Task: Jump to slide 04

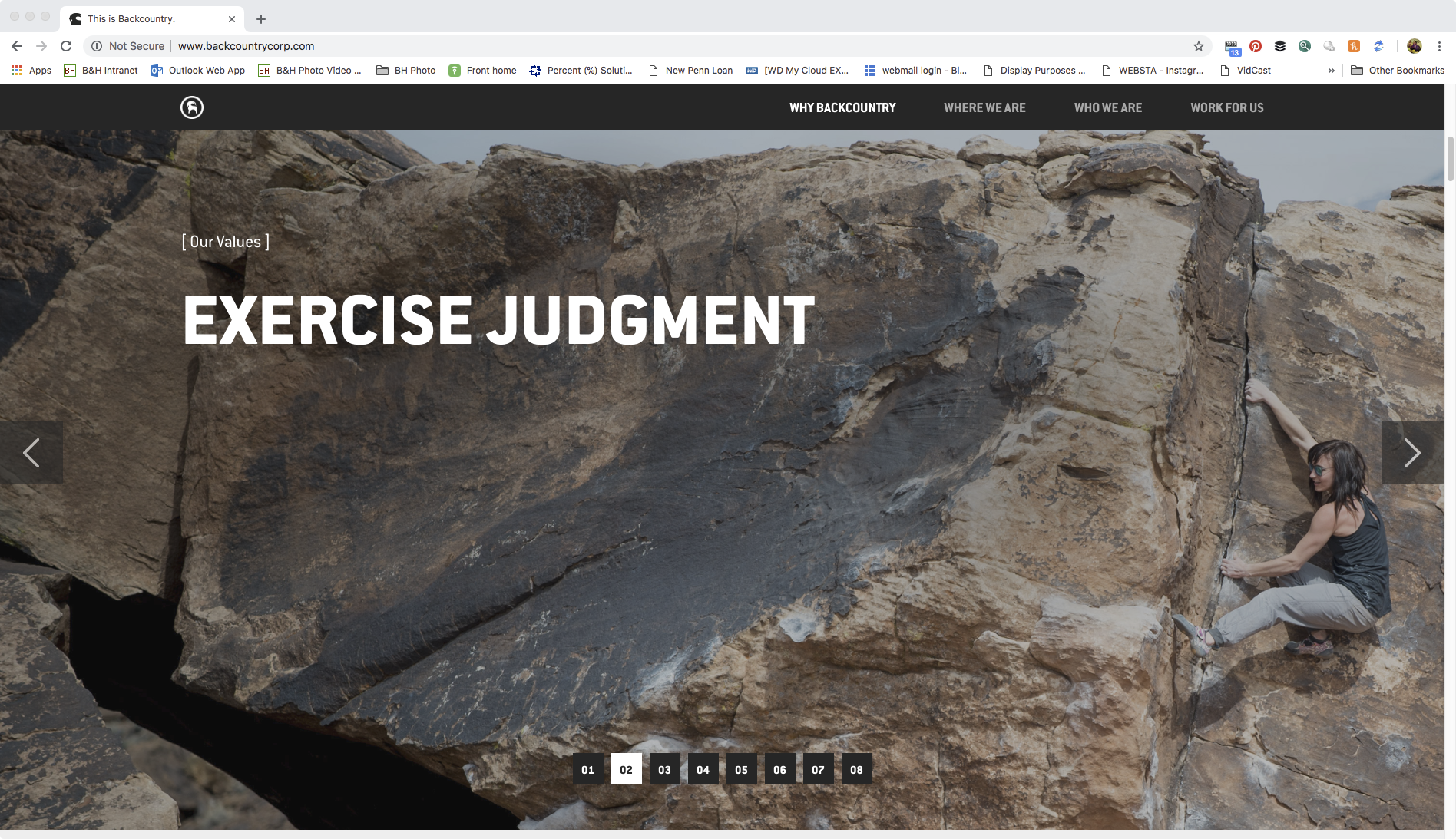Action: (x=703, y=769)
